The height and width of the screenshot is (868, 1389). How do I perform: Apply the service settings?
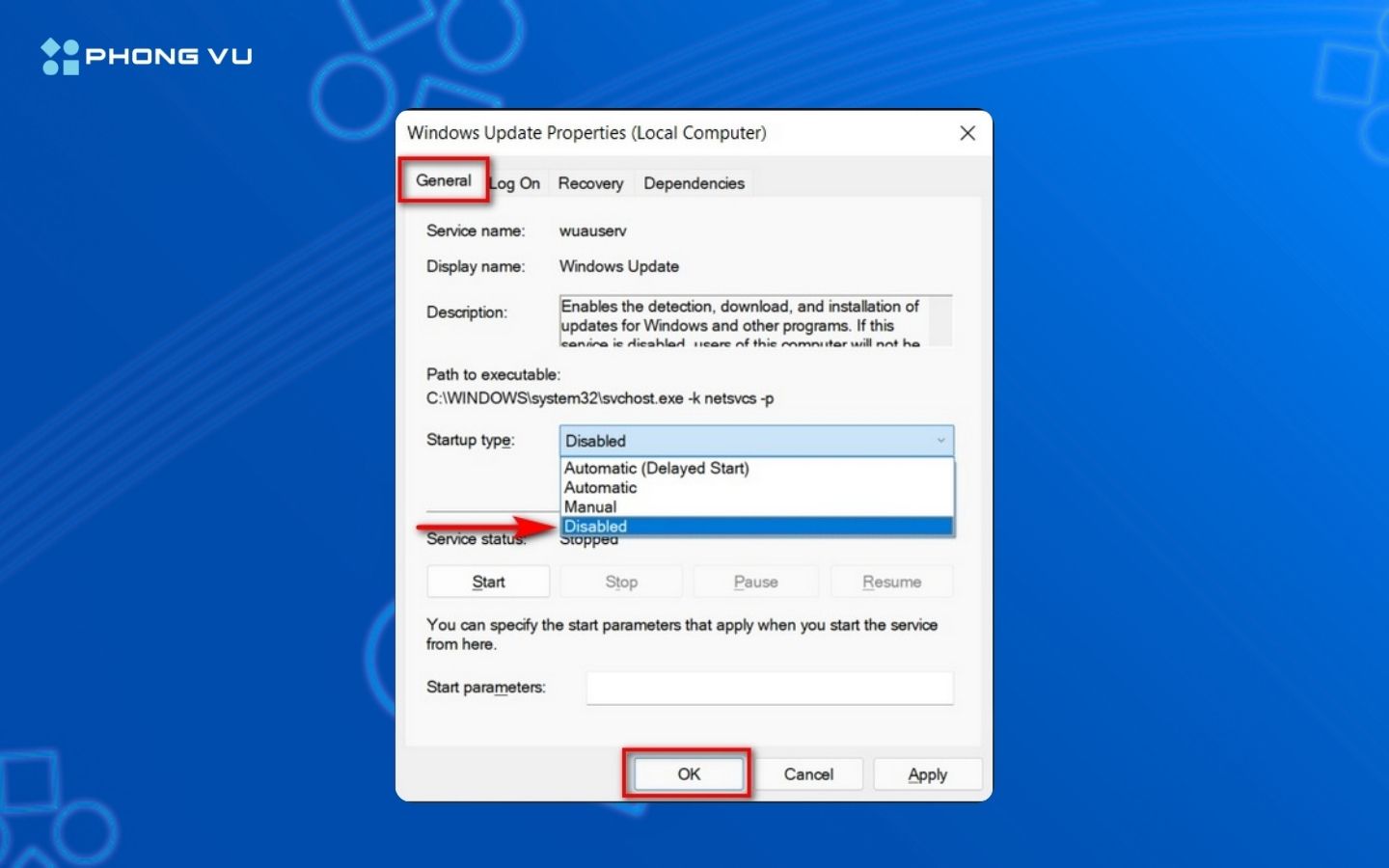coord(927,774)
